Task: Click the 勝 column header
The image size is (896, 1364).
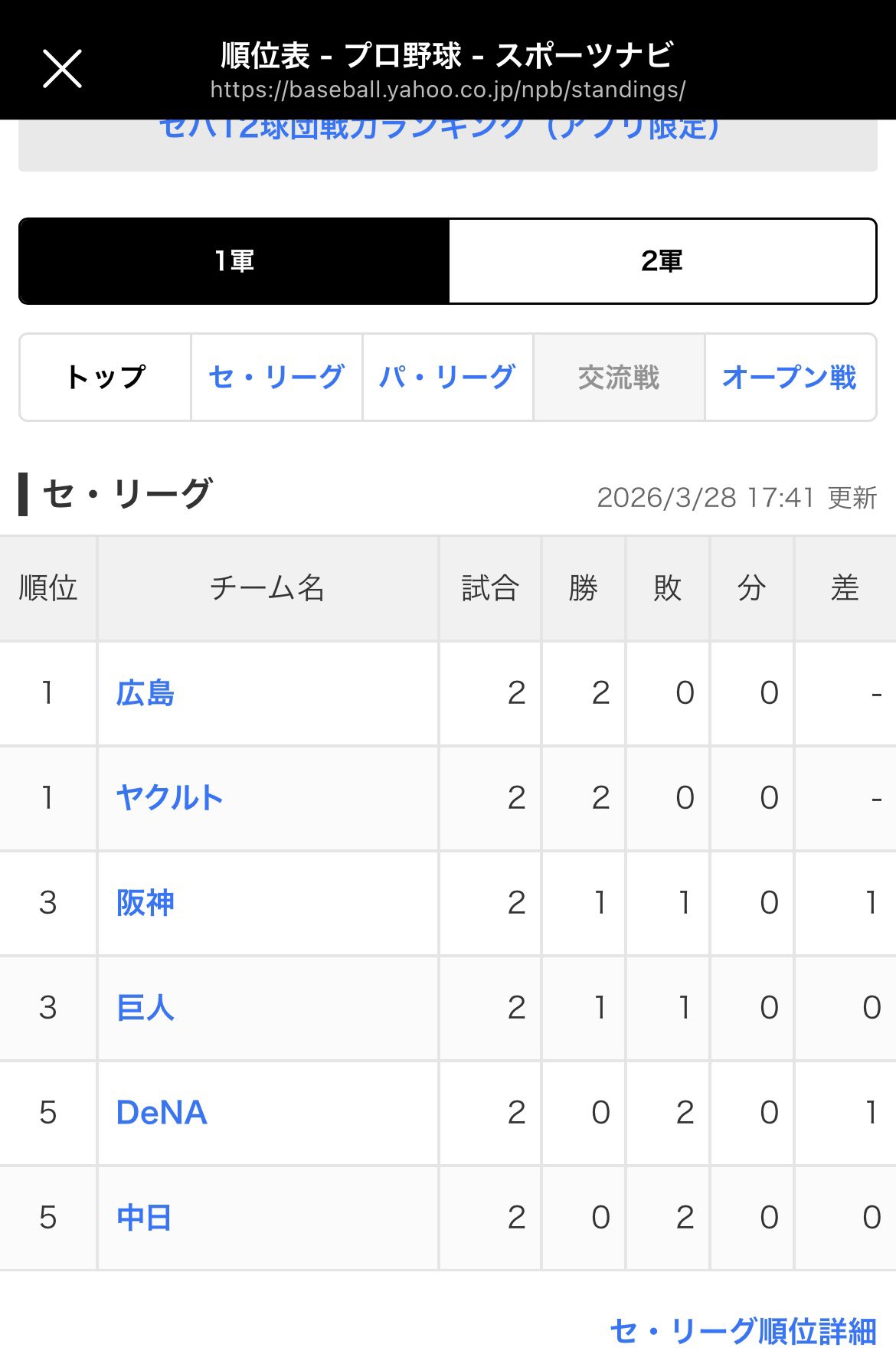Action: pos(584,588)
